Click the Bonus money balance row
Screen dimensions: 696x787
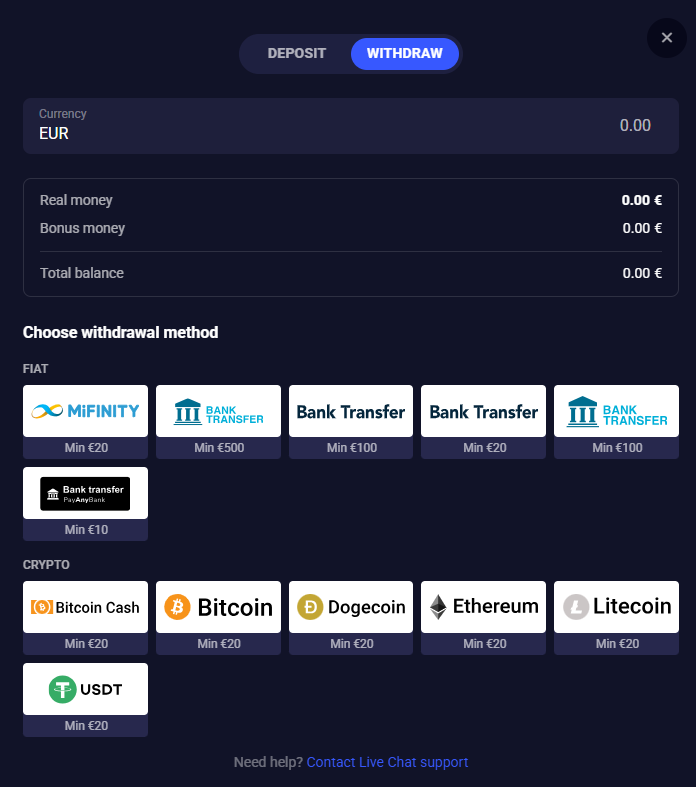pyautogui.click(x=350, y=228)
